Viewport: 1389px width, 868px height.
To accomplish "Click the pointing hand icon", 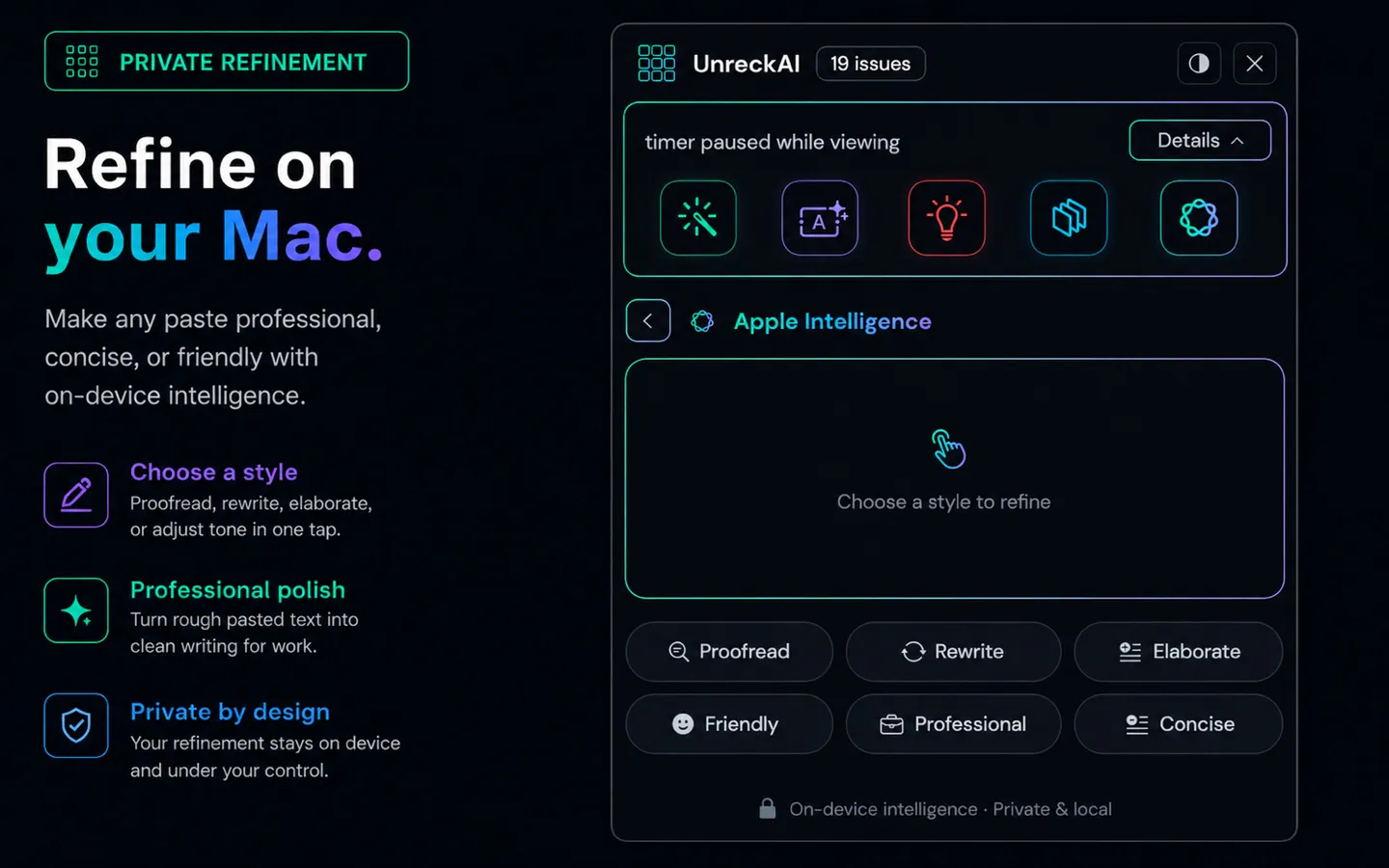I will (x=948, y=448).
